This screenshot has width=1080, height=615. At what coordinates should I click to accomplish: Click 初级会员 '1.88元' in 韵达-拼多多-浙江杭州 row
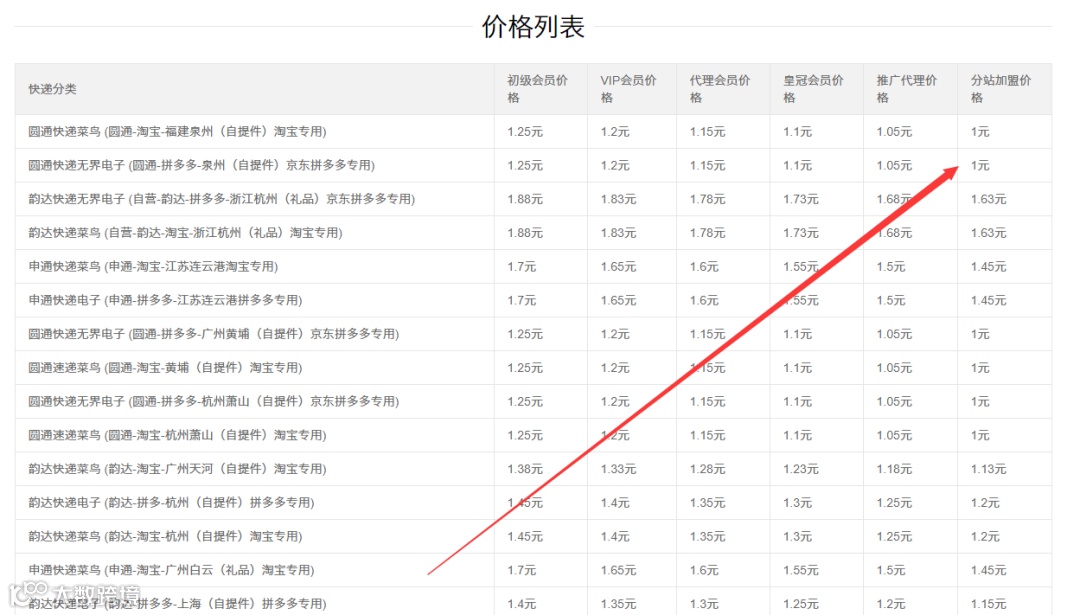[x=525, y=199]
